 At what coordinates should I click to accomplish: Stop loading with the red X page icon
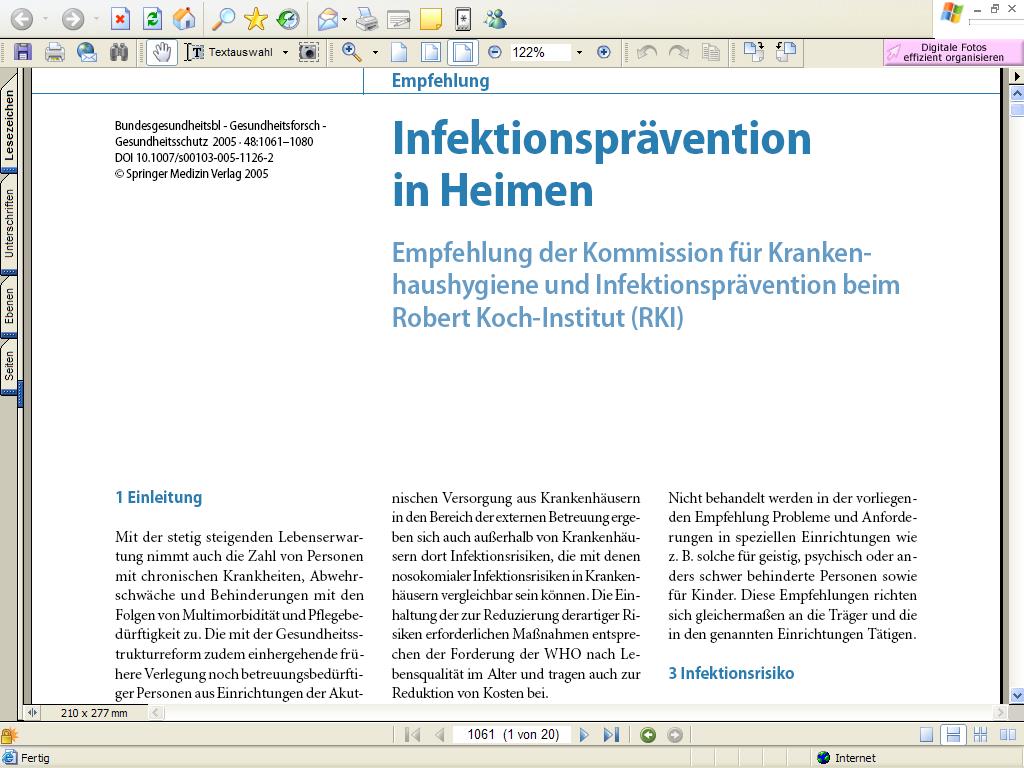point(120,18)
